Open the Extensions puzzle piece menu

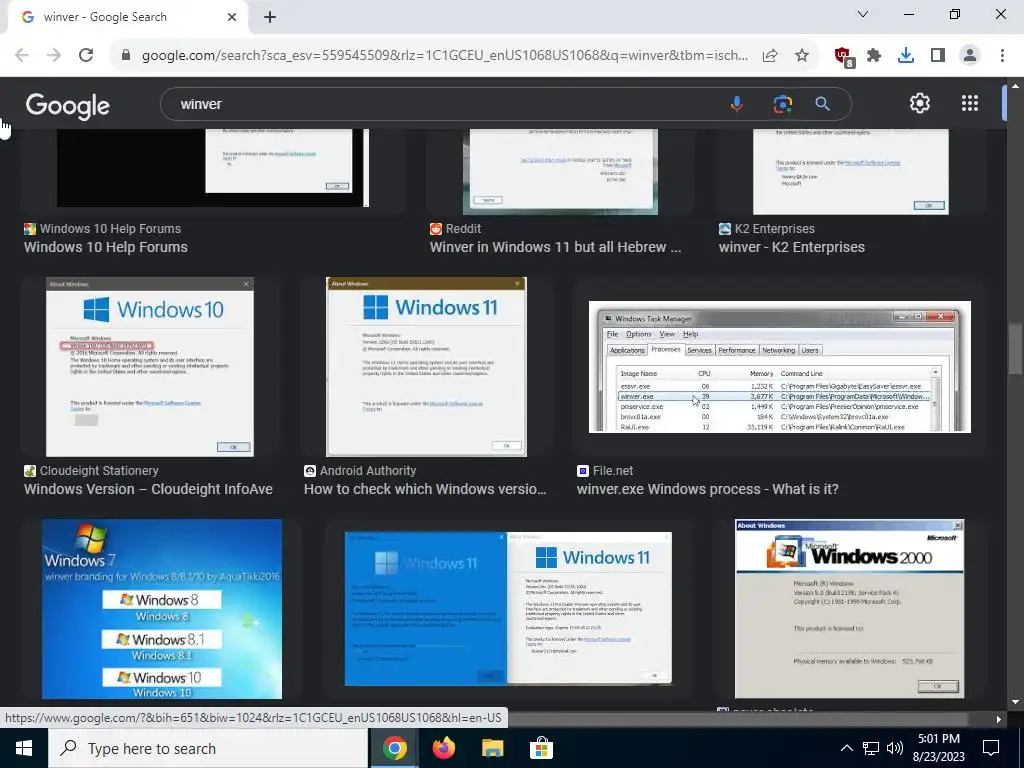tap(874, 56)
